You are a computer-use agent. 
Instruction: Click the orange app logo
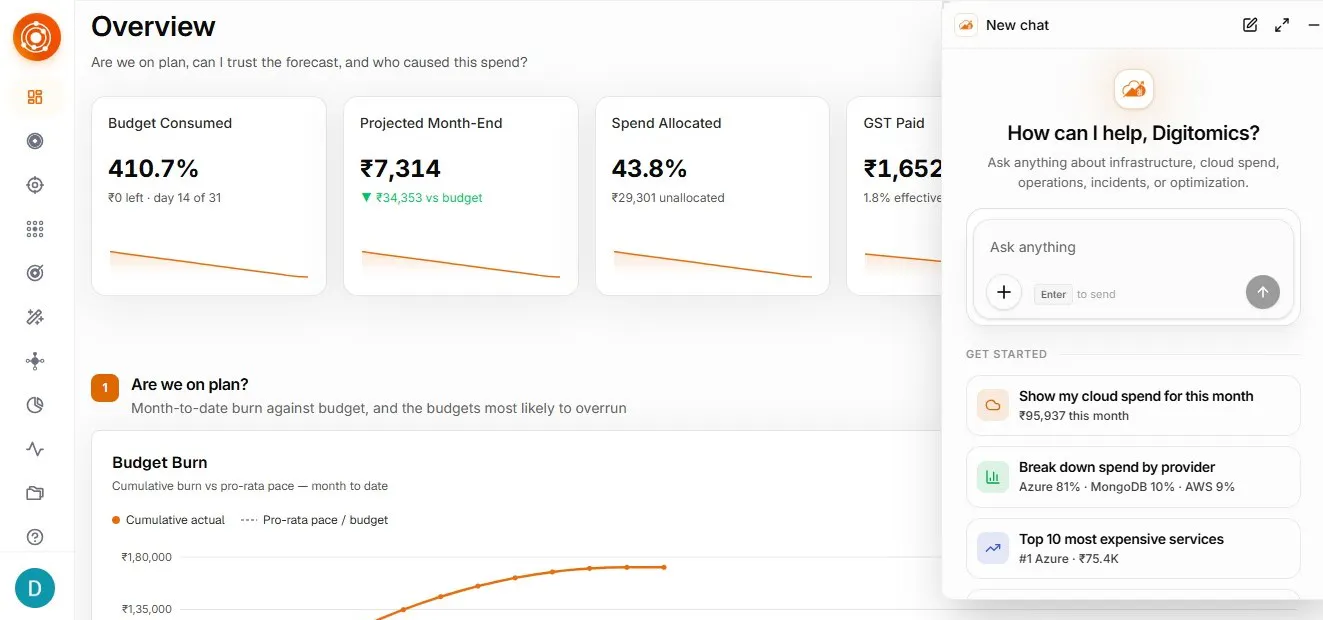37,37
